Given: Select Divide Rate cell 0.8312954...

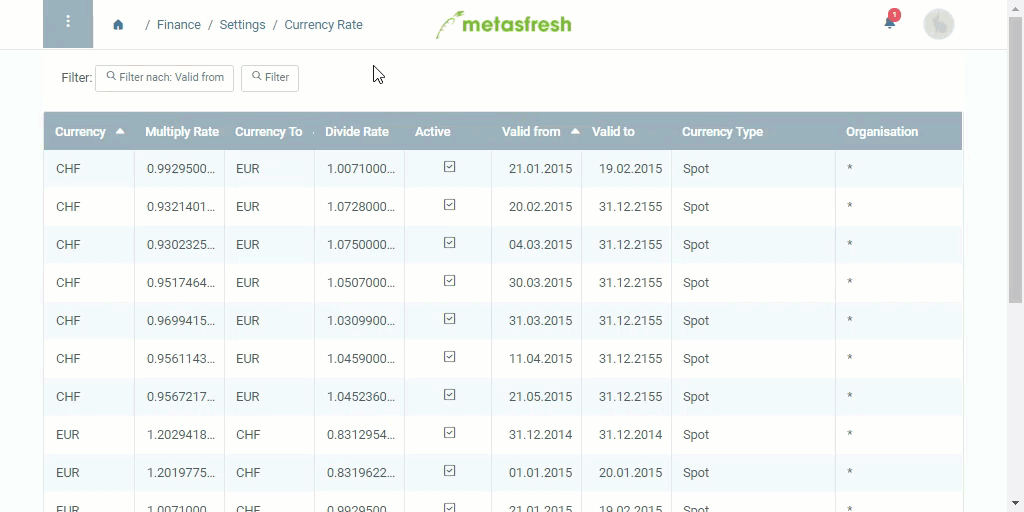Looking at the screenshot, I should click(360, 434).
